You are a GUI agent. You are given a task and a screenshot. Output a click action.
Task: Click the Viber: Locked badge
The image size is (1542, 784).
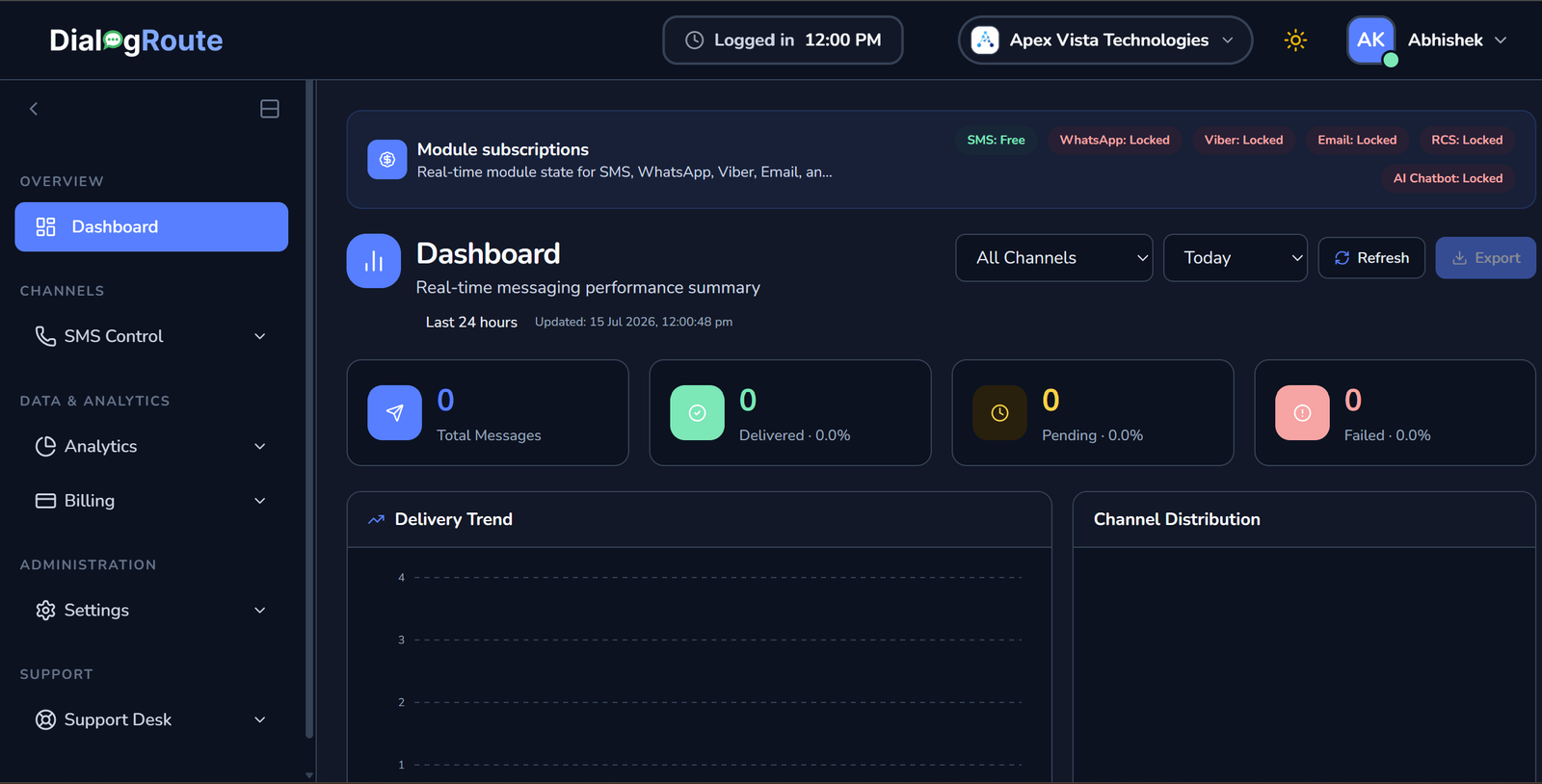[1243, 140]
